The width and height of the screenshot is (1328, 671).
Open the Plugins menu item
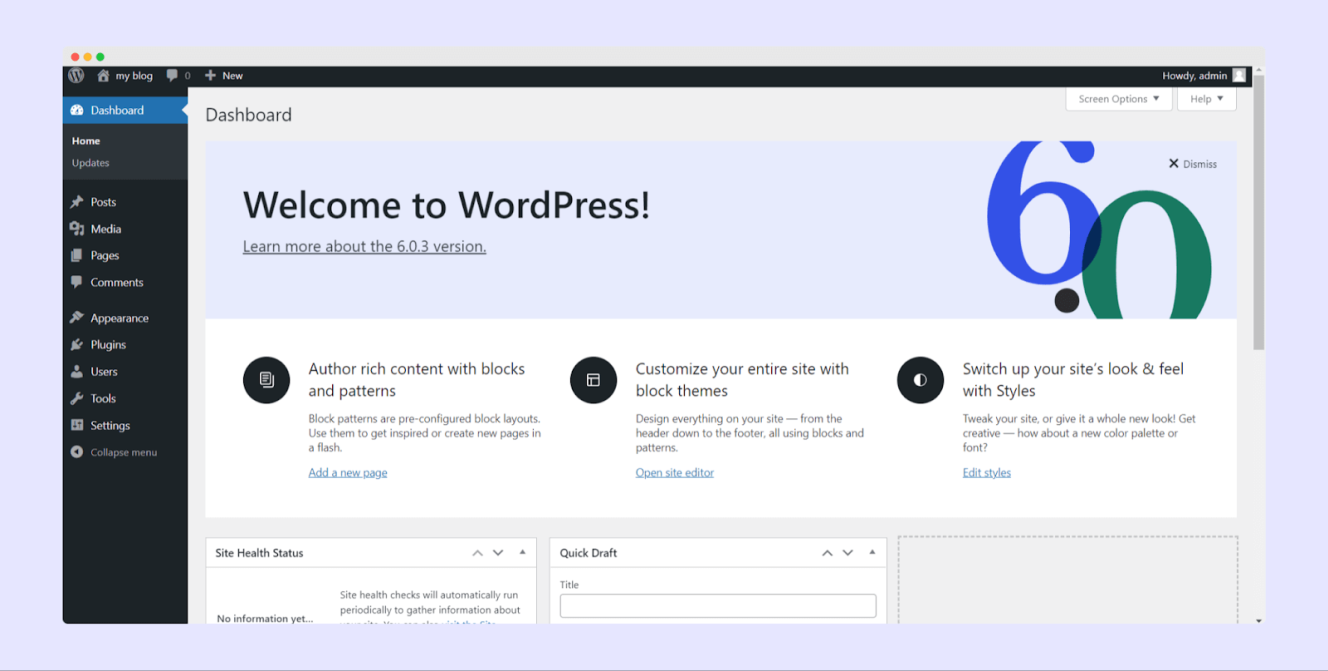click(125, 345)
